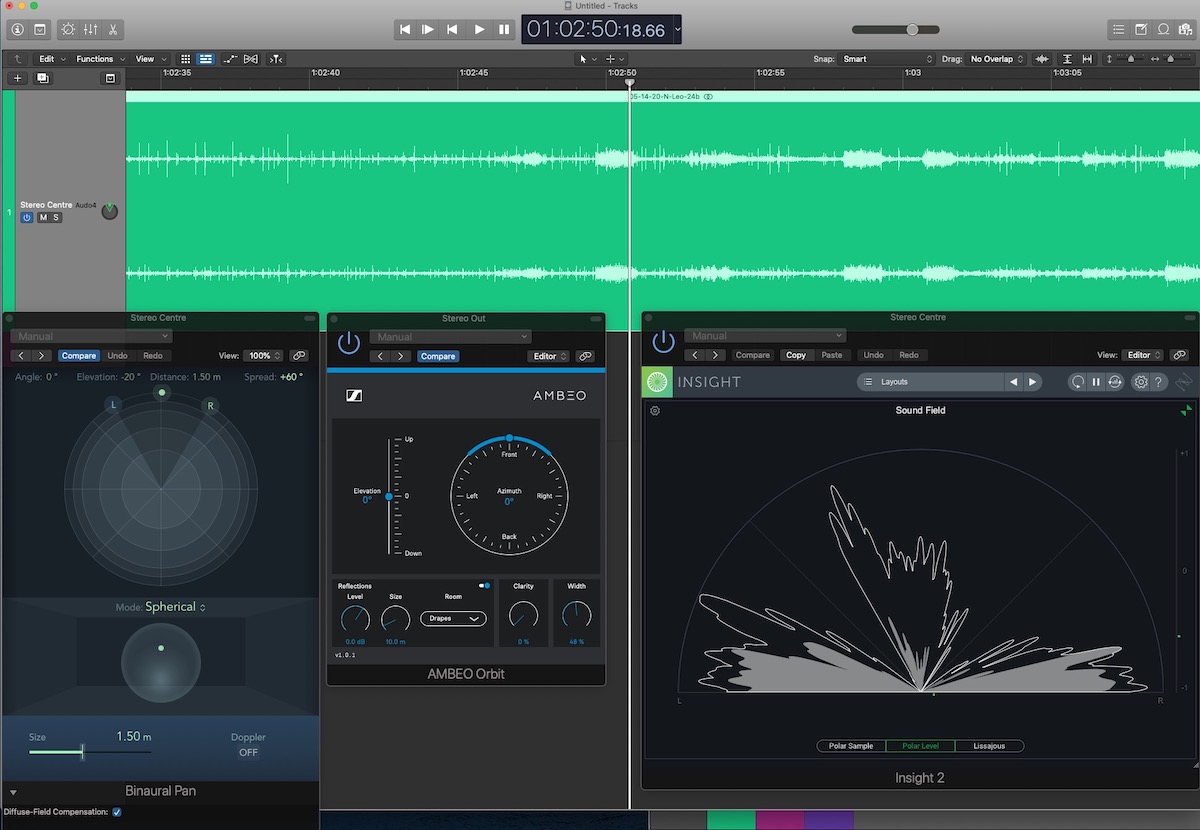This screenshot has width=1200, height=830.
Task: Show automation curves button in Tracks toolbar
Action: [231, 59]
